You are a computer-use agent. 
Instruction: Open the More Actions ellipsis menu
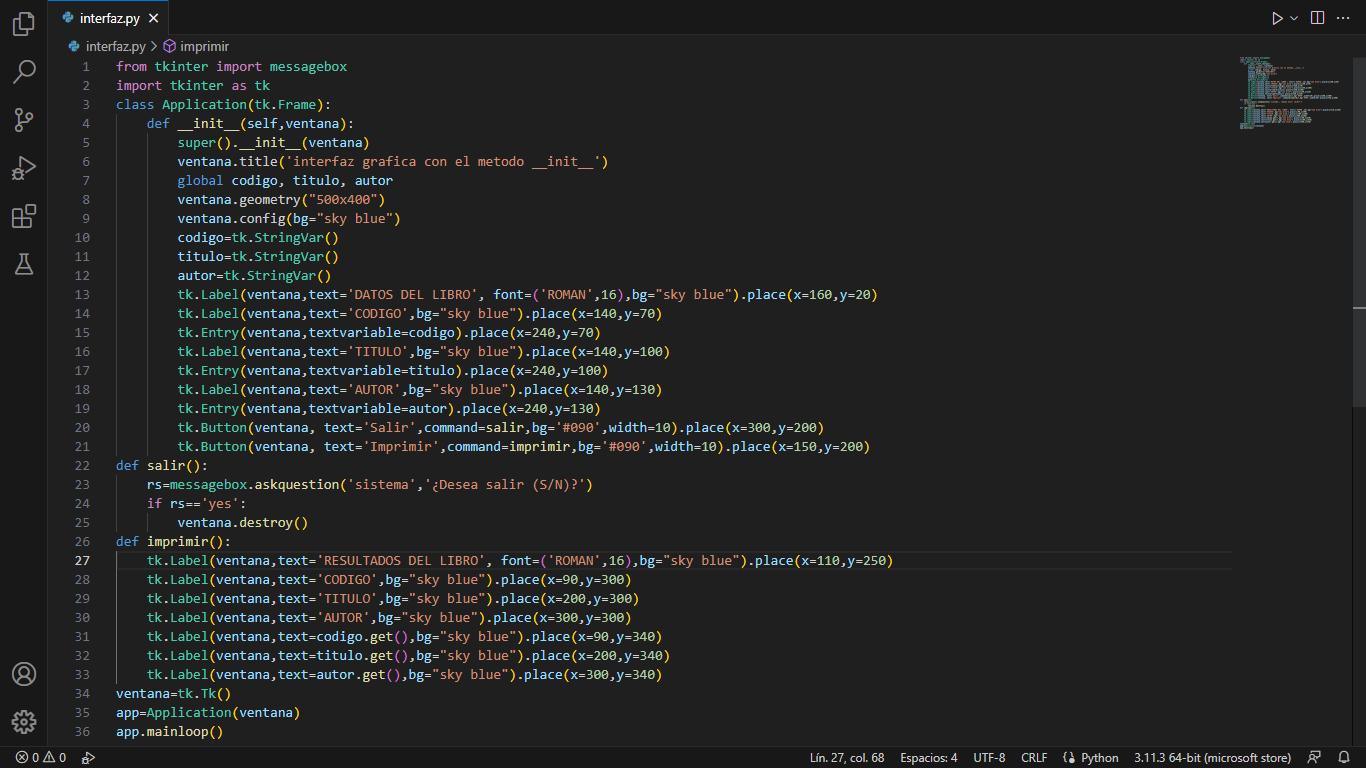point(1343,17)
